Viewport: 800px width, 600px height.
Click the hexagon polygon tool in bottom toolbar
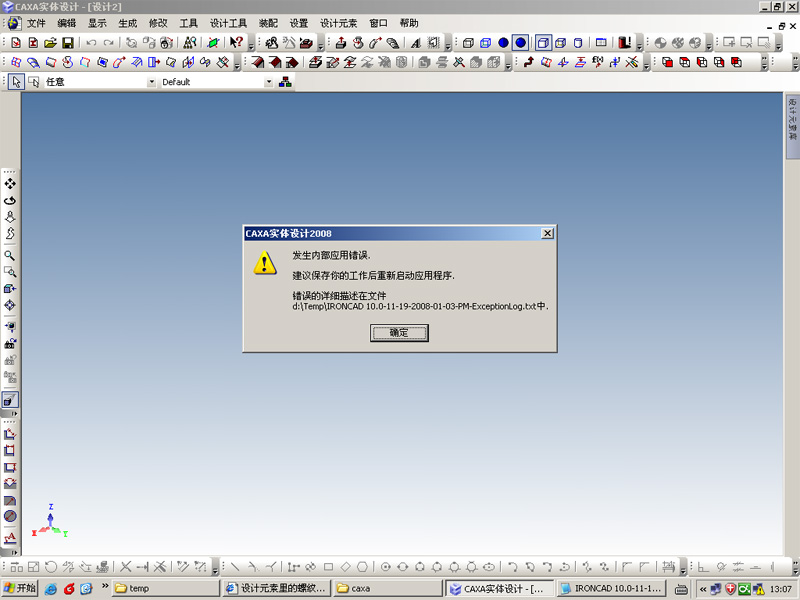pos(362,566)
